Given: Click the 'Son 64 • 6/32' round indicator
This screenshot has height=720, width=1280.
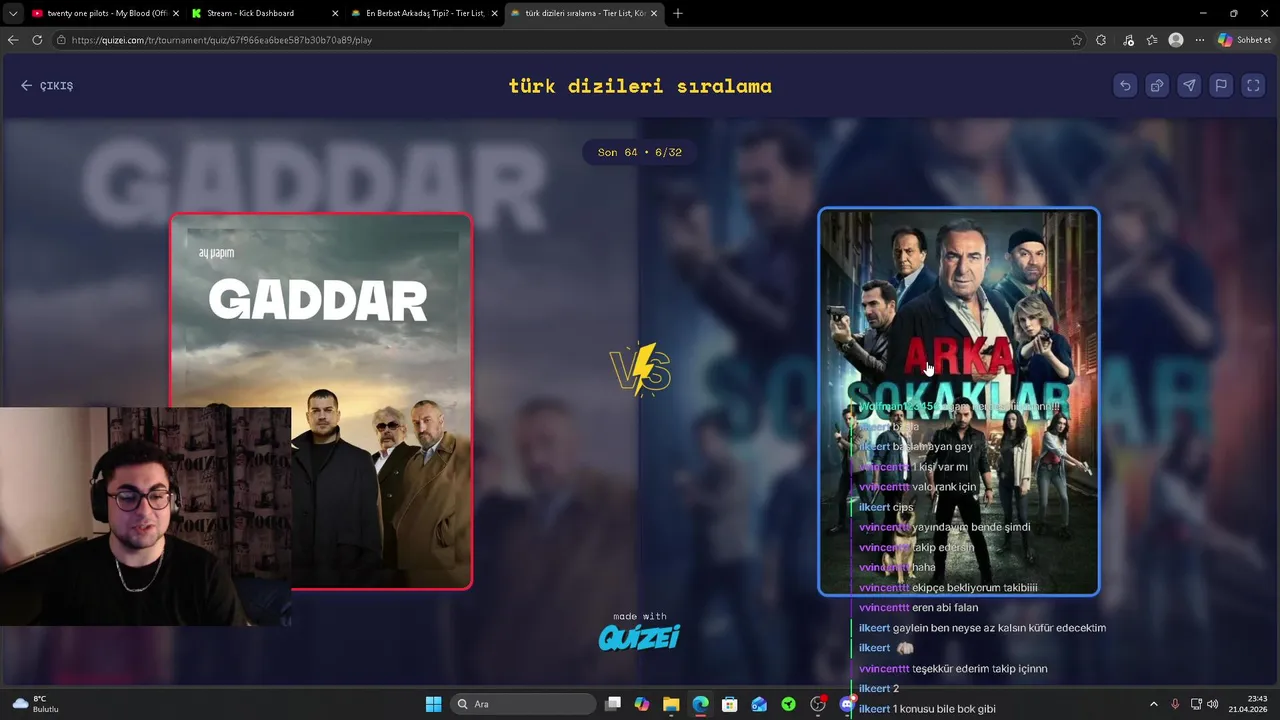Looking at the screenshot, I should point(640,152).
